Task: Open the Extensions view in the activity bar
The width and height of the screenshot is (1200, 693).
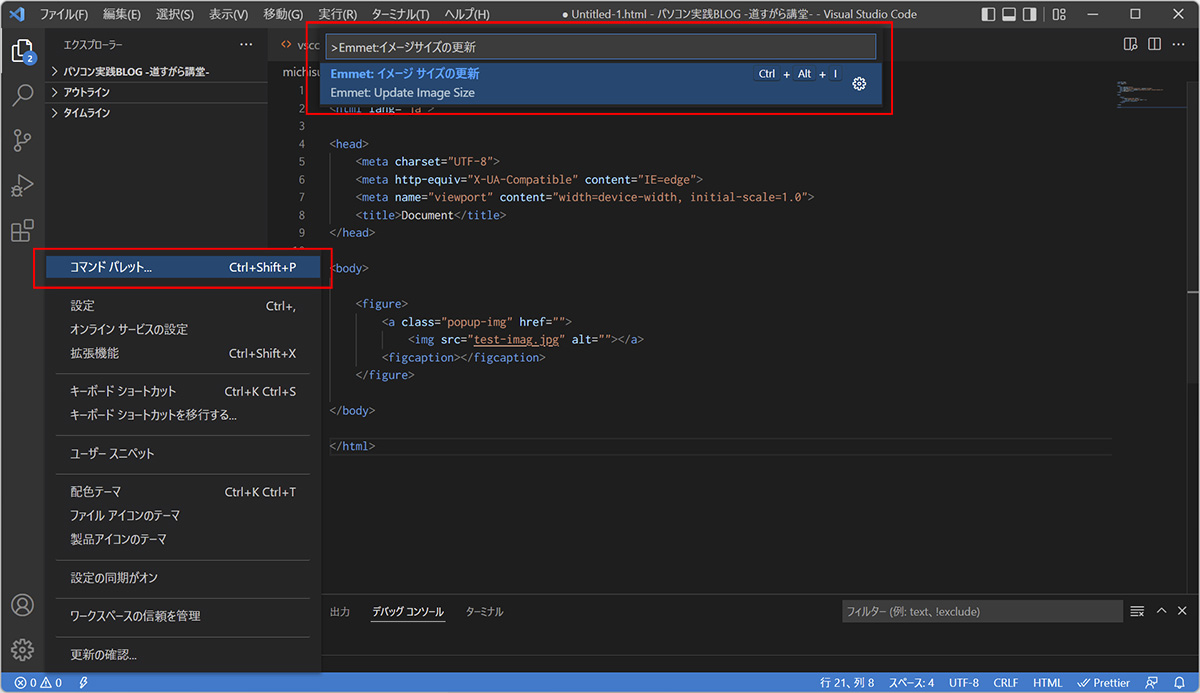Action: [22, 231]
